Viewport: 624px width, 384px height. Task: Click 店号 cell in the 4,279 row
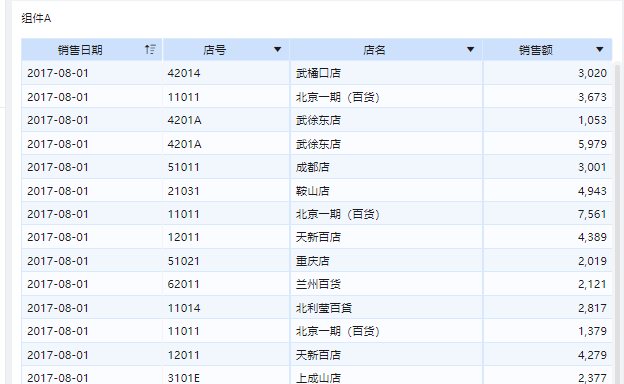click(226, 355)
